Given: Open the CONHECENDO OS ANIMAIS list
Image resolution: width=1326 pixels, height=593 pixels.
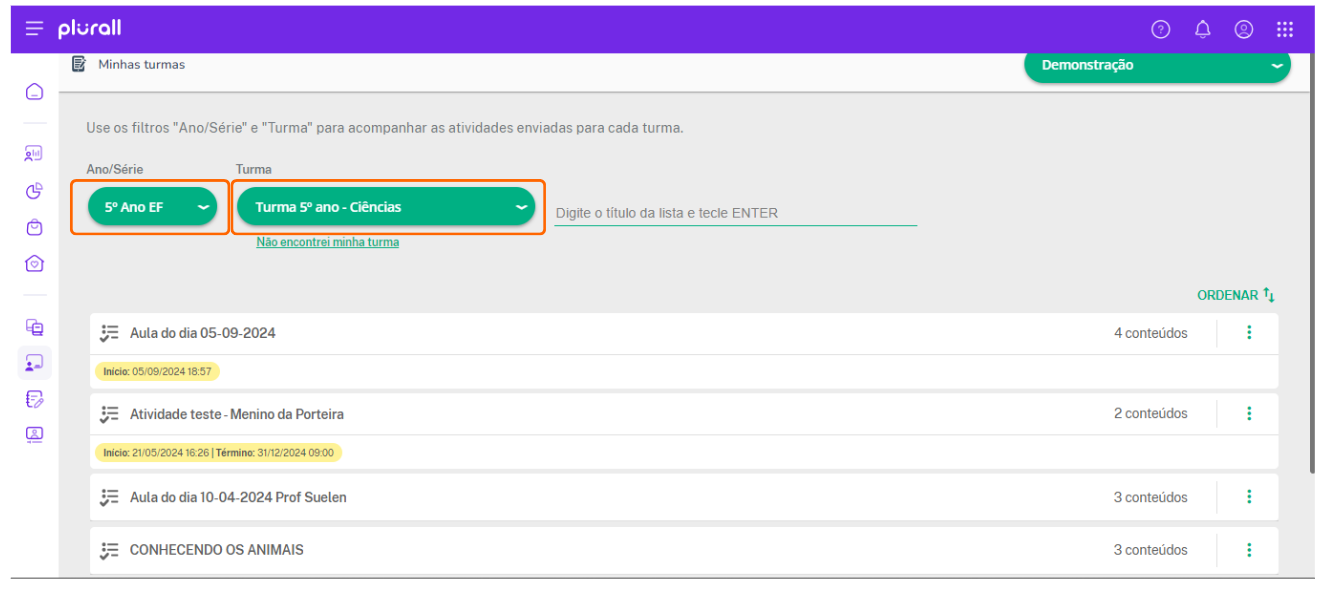Looking at the screenshot, I should coord(217,550).
